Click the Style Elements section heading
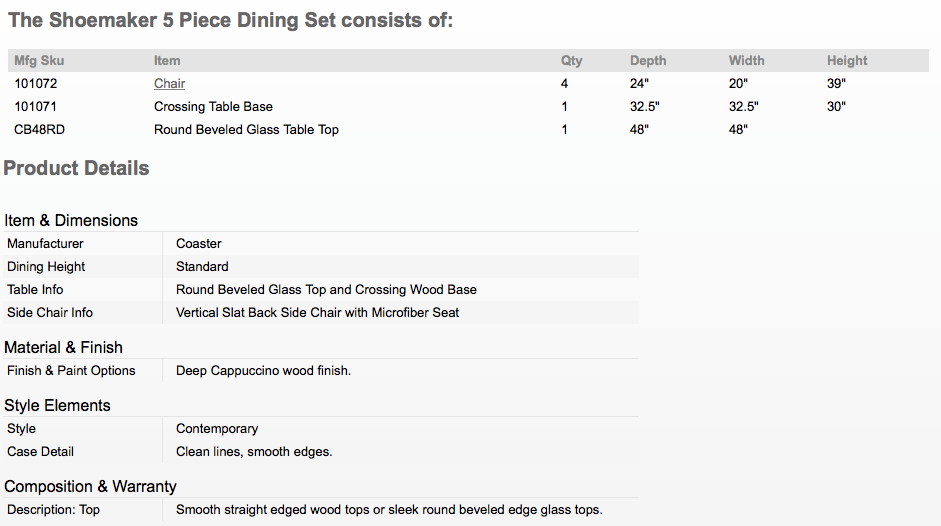This screenshot has width=941, height=526. (57, 405)
